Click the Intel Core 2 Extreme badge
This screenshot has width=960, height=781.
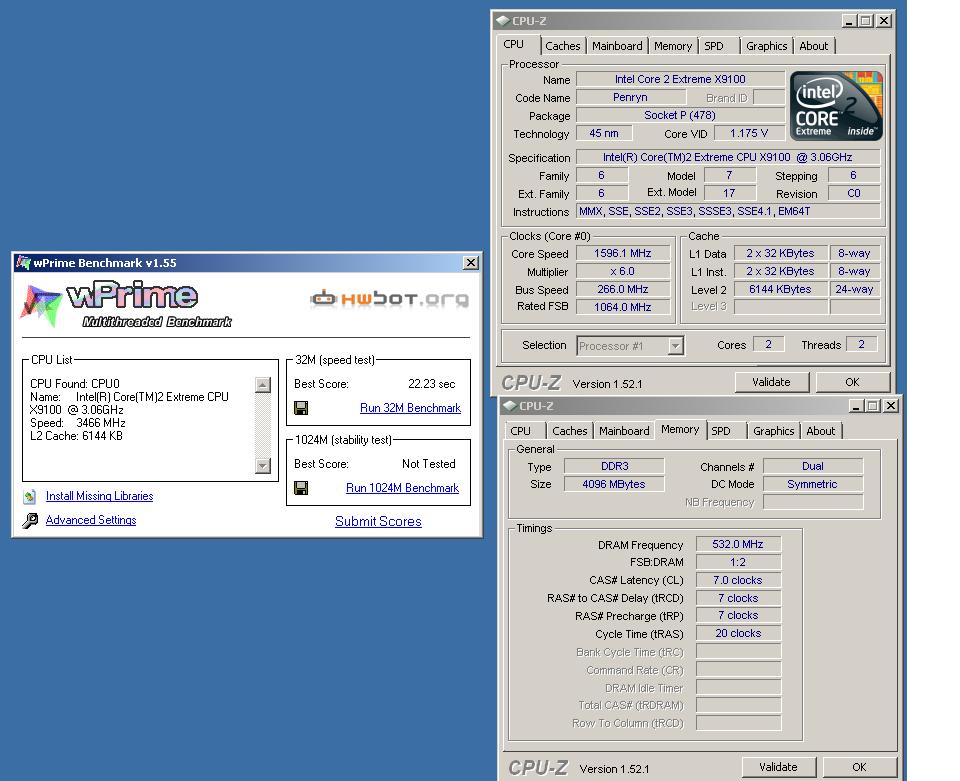[836, 106]
